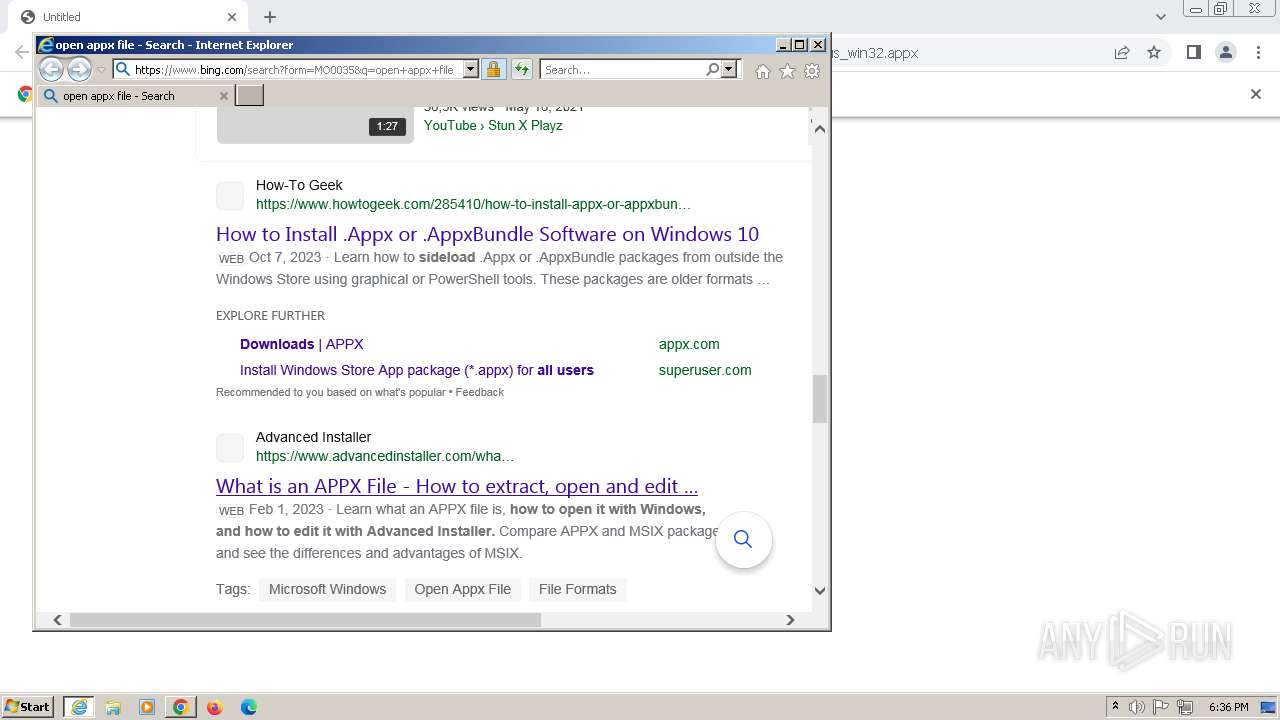Image resolution: width=1280 pixels, height=720 pixels.
Task: Go forward with Internet Explorer's forward arrow
Action: pyautogui.click(x=79, y=69)
